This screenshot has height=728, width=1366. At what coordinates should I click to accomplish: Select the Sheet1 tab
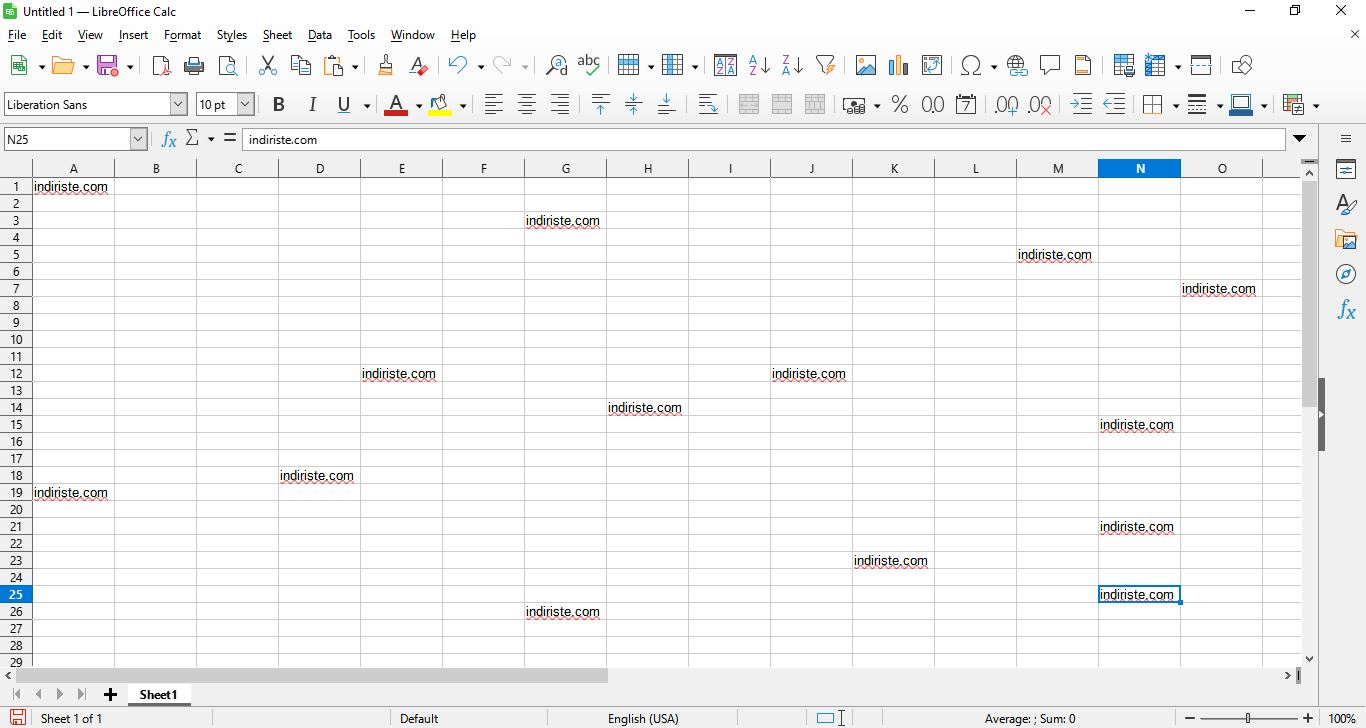pos(158,695)
